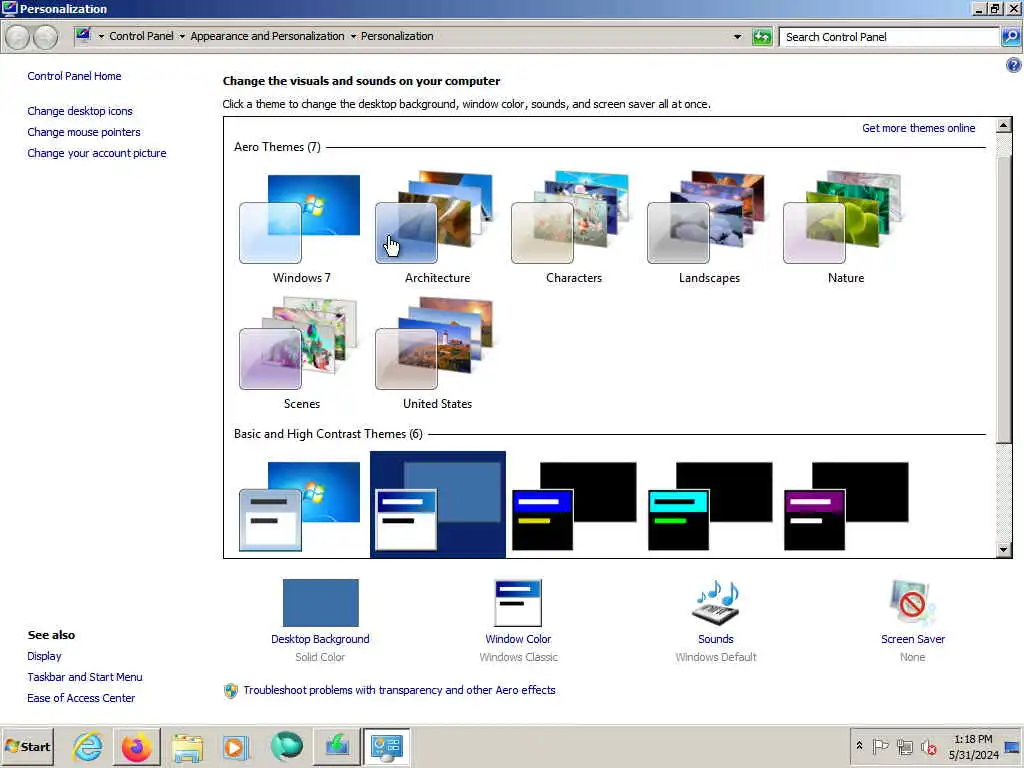
Task: Open the Sounds settings icon
Action: coord(716,602)
